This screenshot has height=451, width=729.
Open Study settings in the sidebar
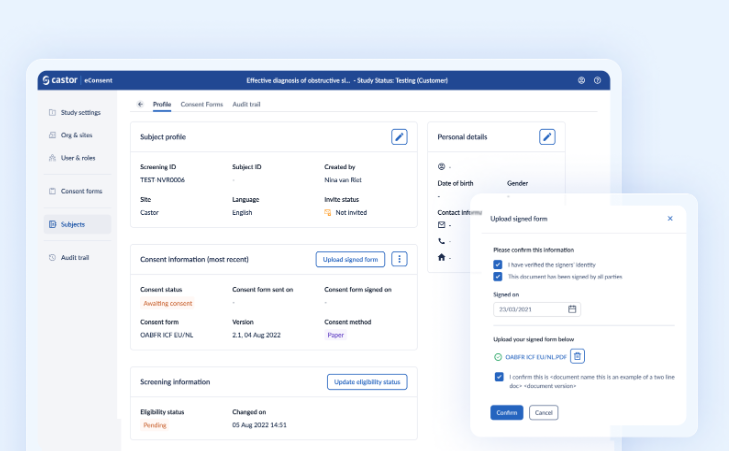[80, 112]
